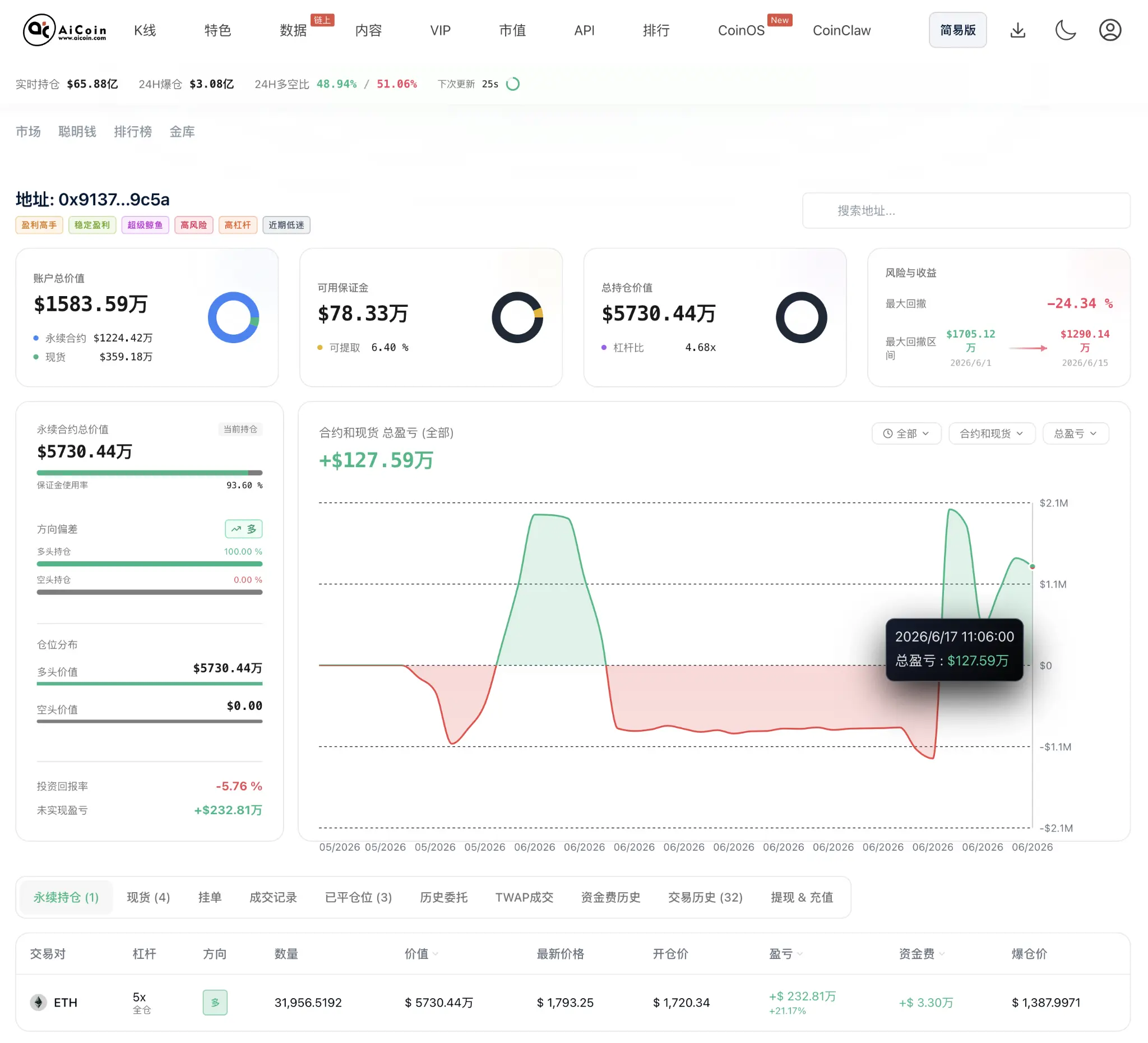Select the 提现 & 充值 tab
This screenshot has height=1043, width=1148.
[802, 897]
